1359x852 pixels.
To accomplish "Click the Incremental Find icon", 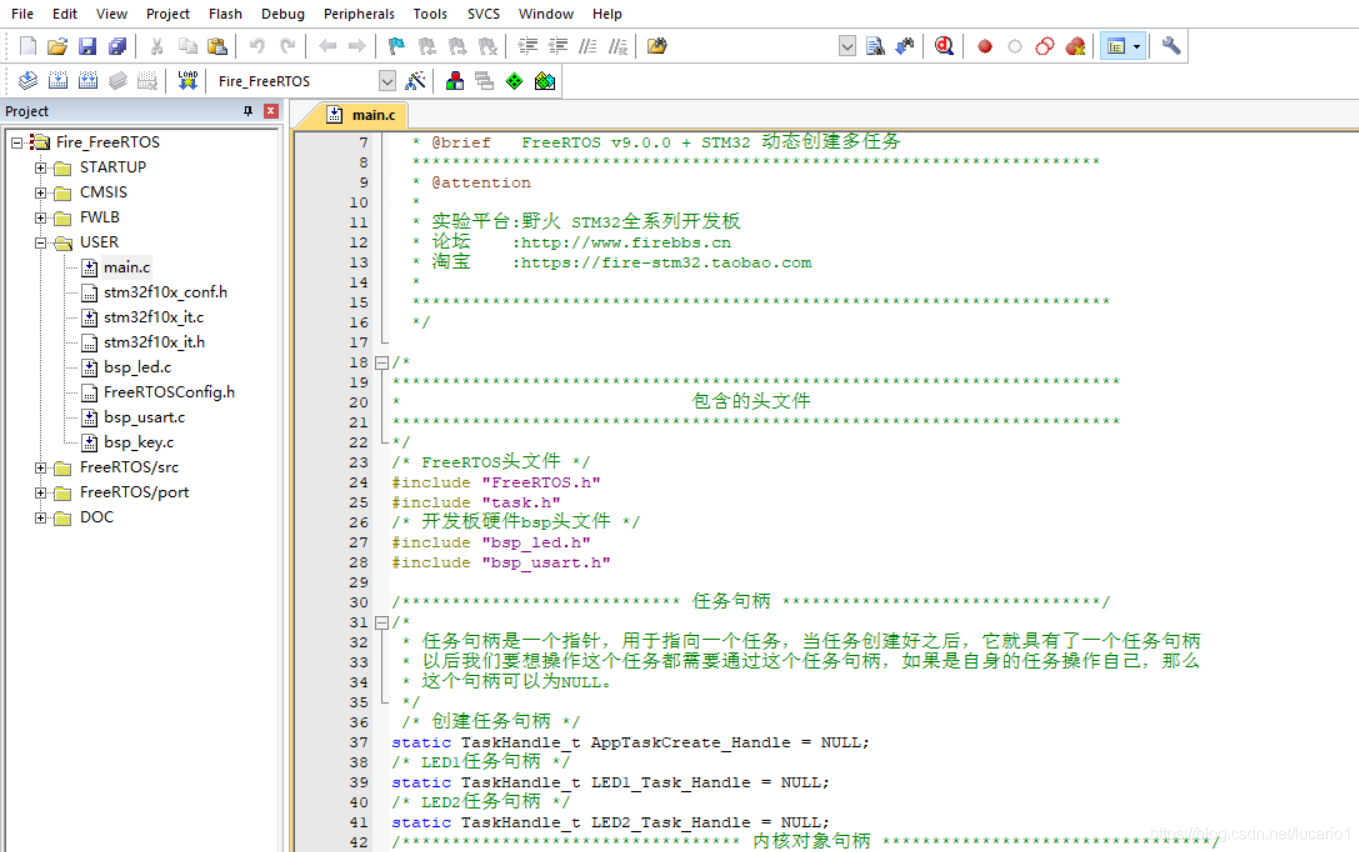I will 905,46.
